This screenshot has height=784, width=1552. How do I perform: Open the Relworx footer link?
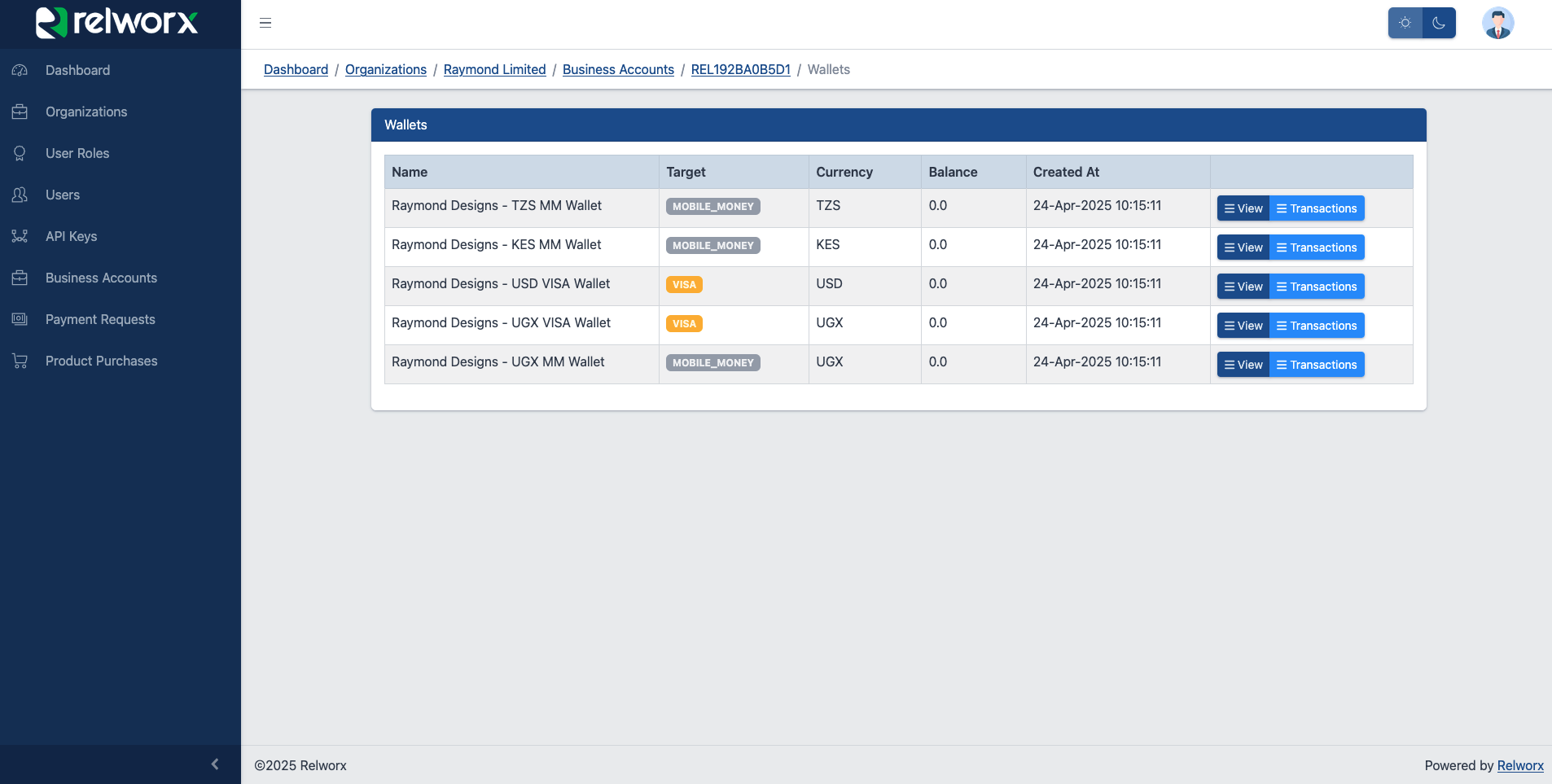[1520, 765]
